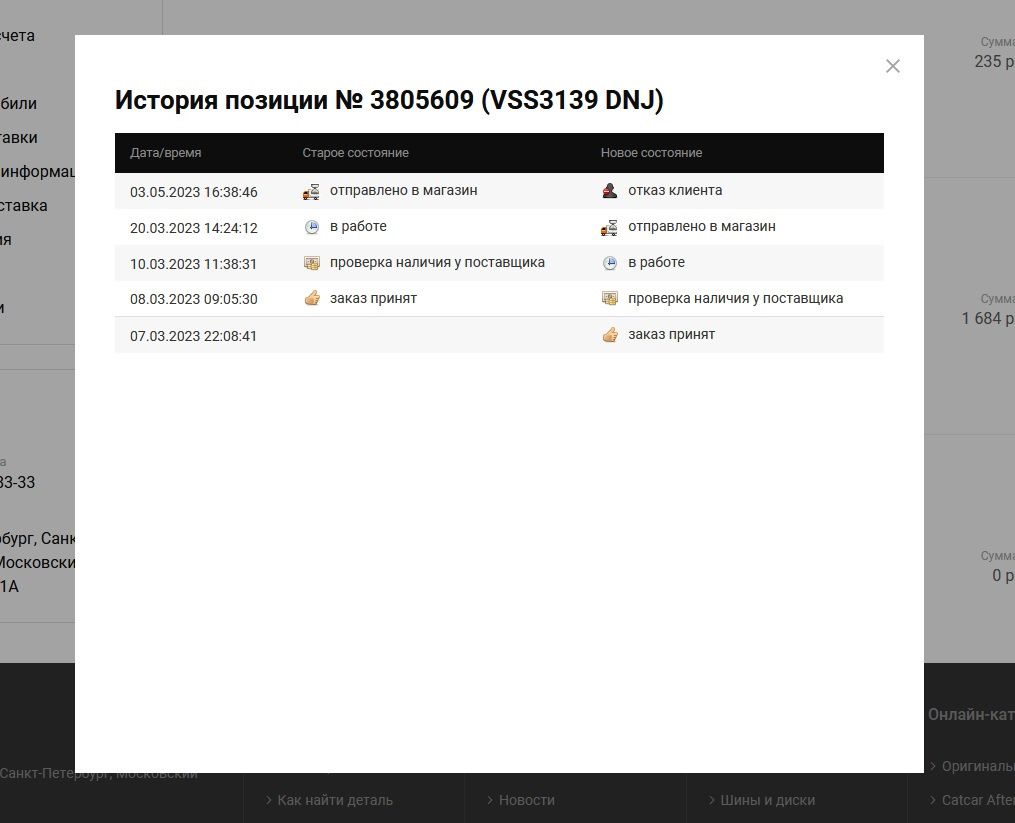Click truck icon beside 03.05.2023 old state
This screenshot has height=823, width=1015.
[x=311, y=192]
